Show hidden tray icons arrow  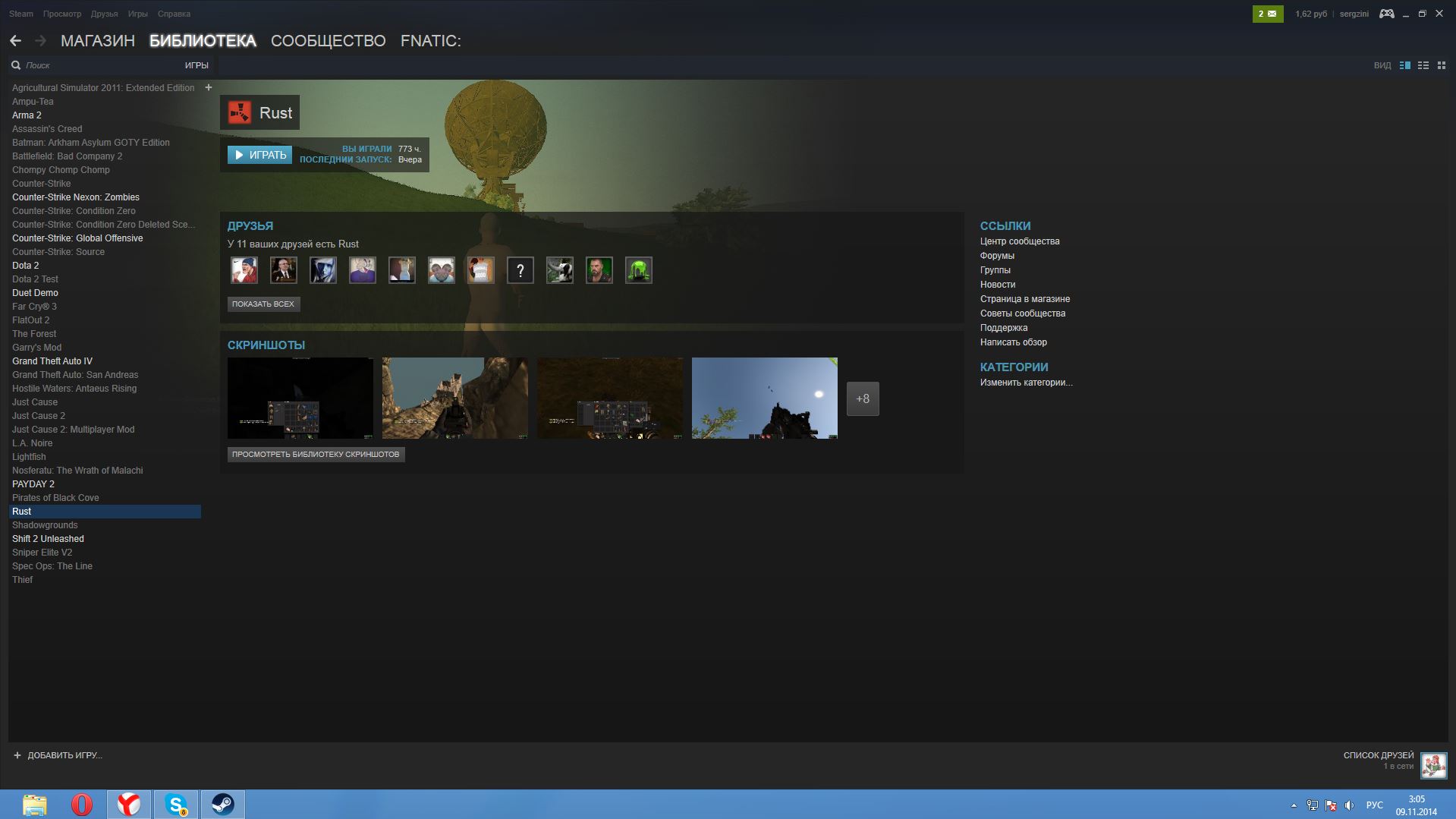coord(1294,805)
